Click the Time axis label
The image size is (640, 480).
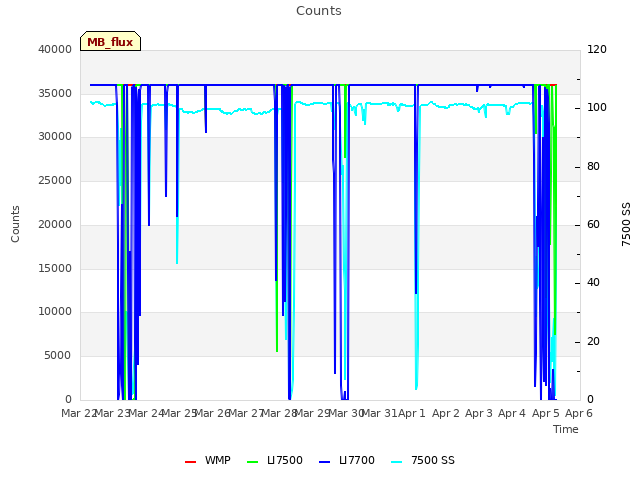coord(566,429)
